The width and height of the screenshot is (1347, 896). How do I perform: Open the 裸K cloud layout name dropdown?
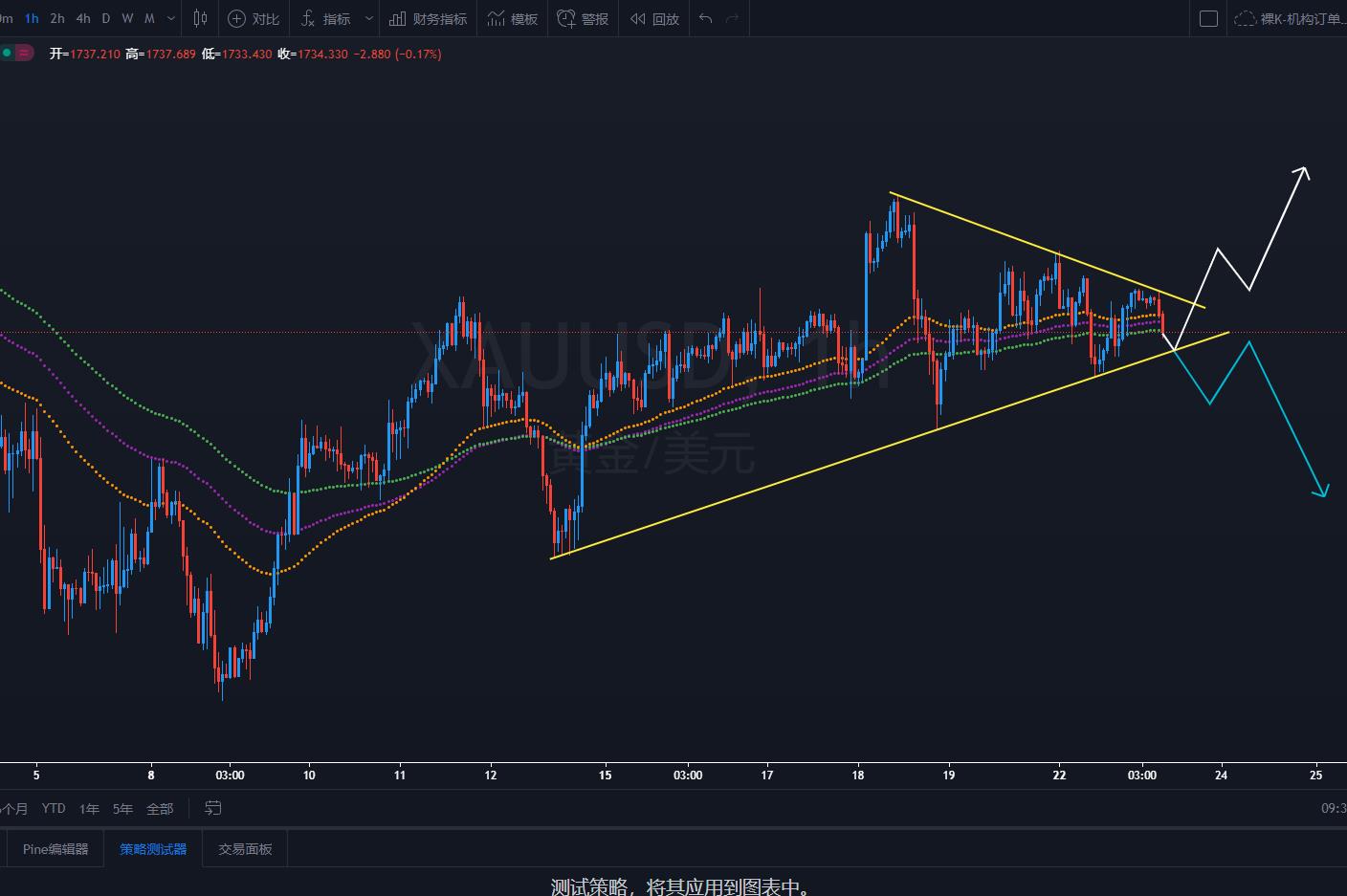pos(1290,18)
